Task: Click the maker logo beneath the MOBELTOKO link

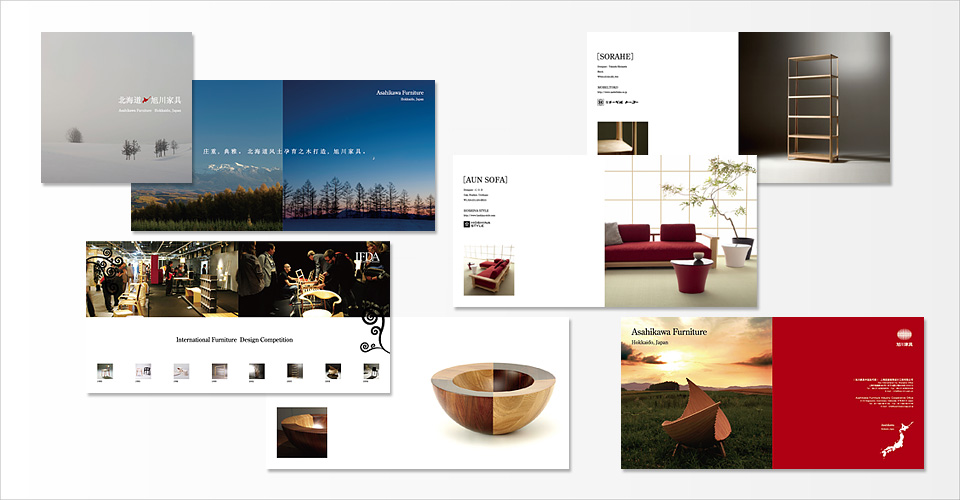Action: point(617,102)
